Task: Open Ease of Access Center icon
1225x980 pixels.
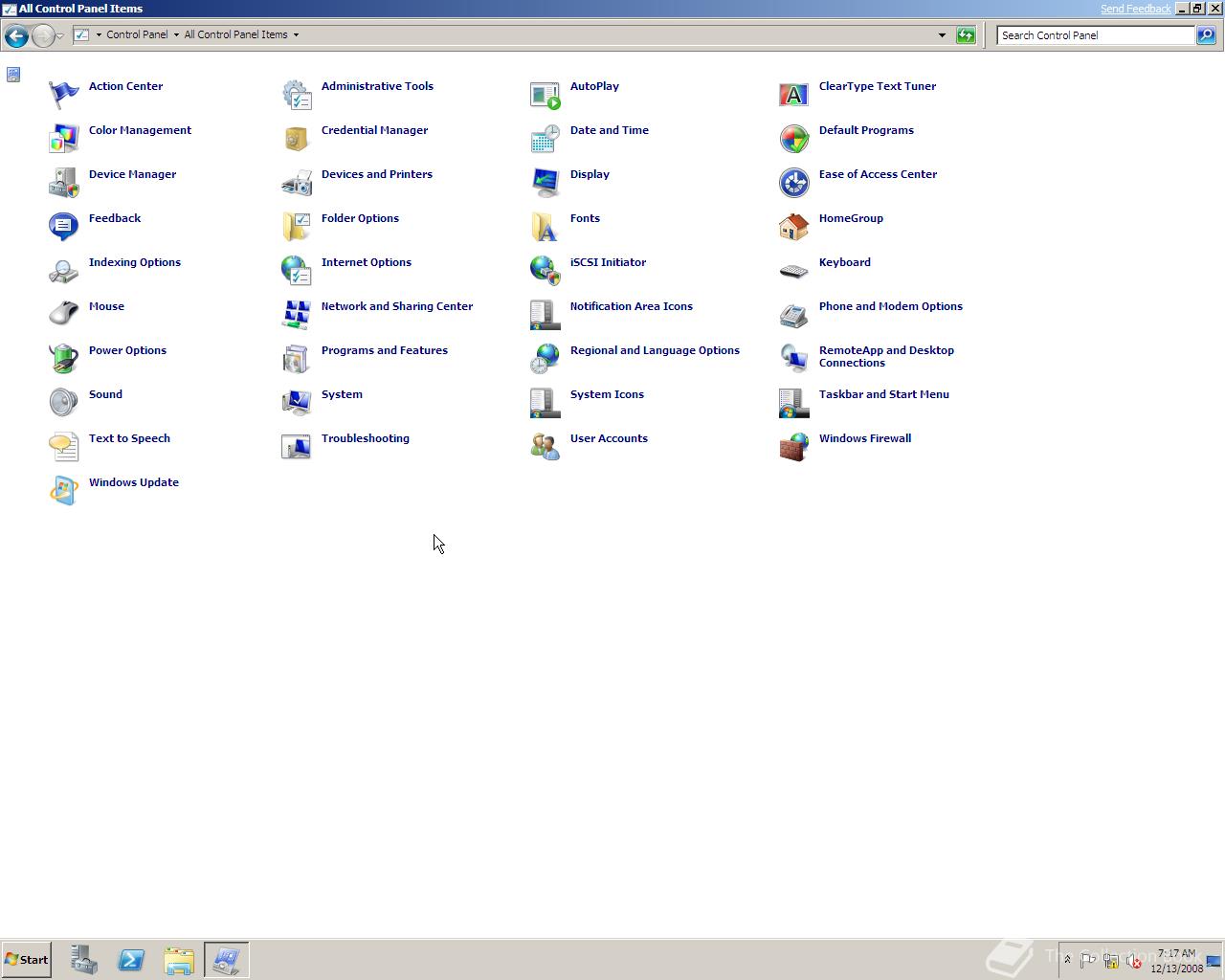Action: click(x=794, y=182)
